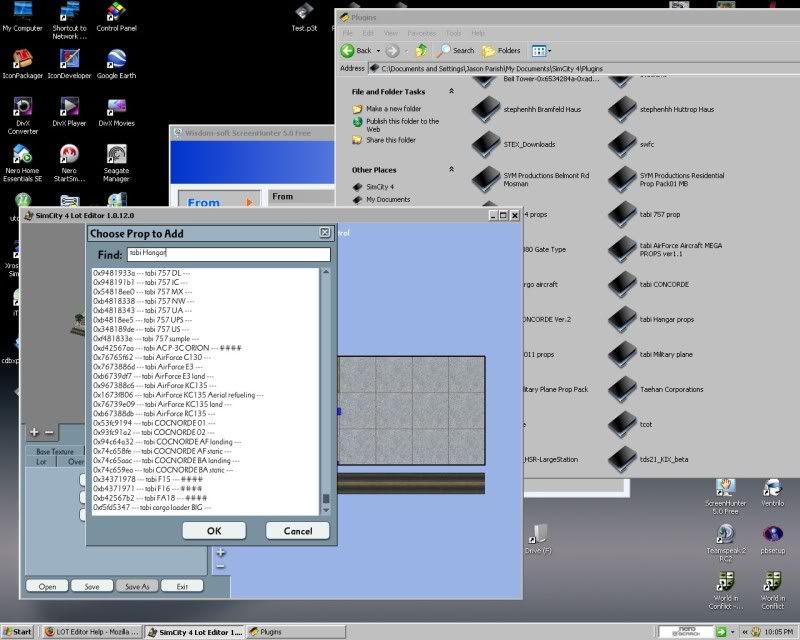Click Back arrow in Plugins window
The width and height of the screenshot is (800, 640).
click(356, 51)
